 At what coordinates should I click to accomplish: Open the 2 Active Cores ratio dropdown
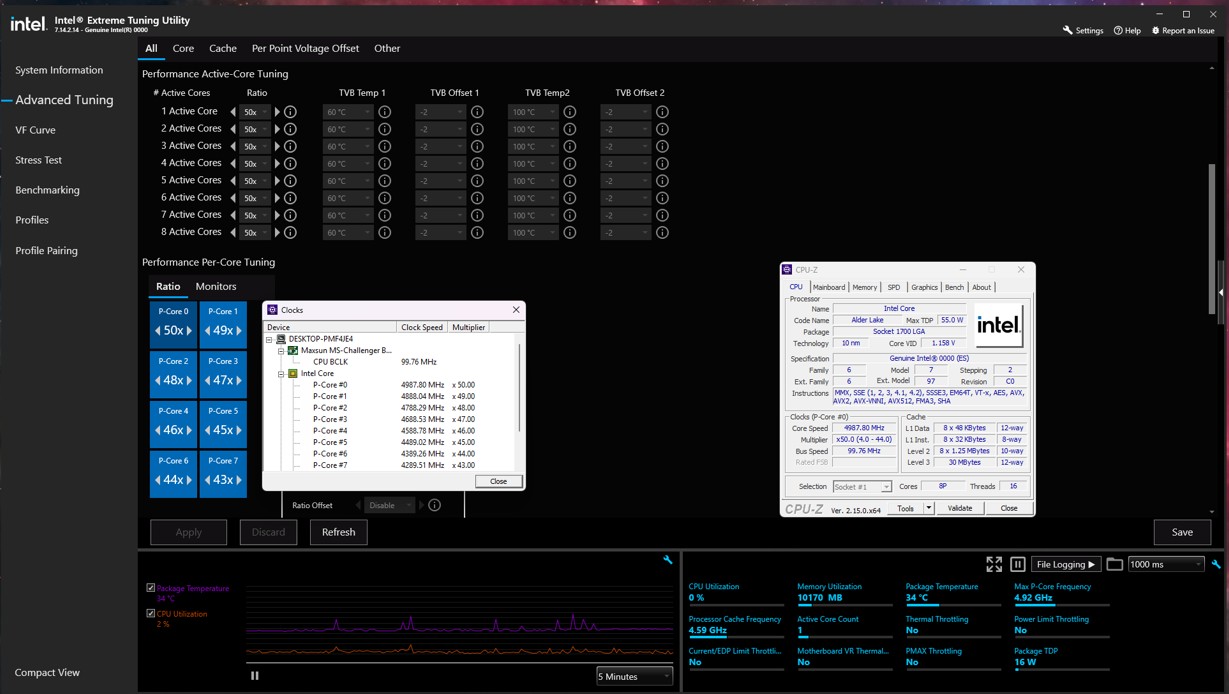pos(255,129)
